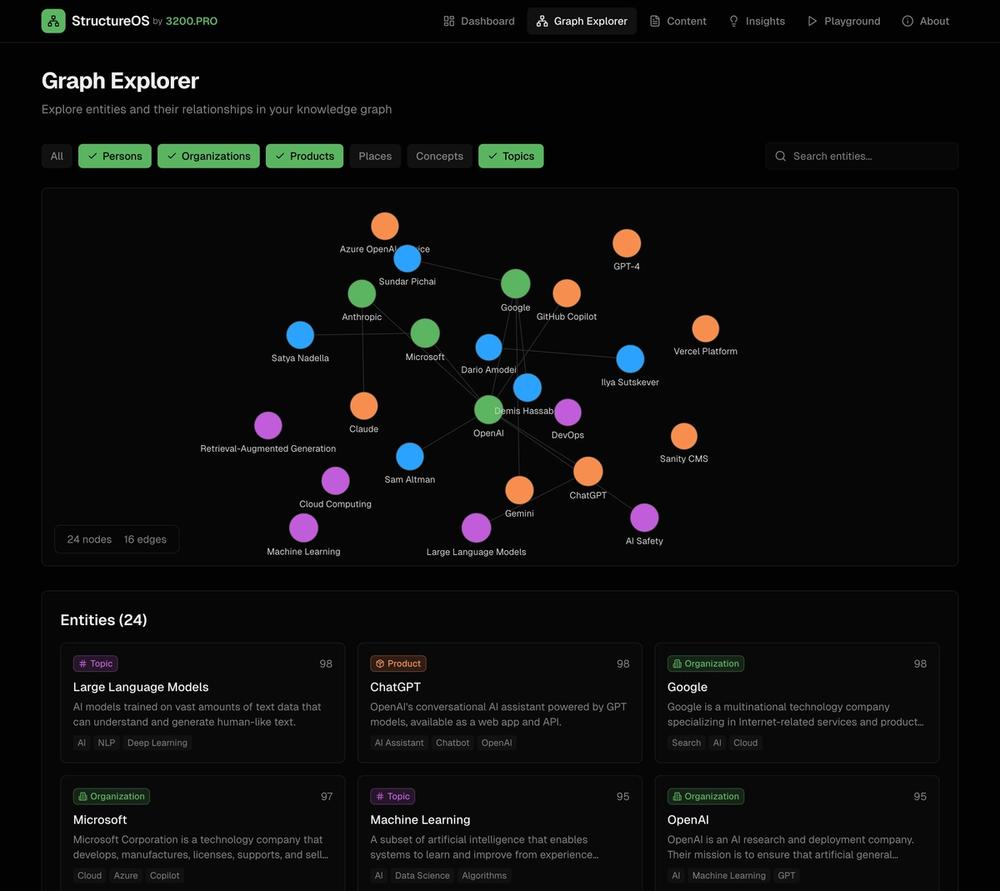Select the Retrieval-Augmented Generation node
This screenshot has width=1000, height=891.
(x=268, y=426)
